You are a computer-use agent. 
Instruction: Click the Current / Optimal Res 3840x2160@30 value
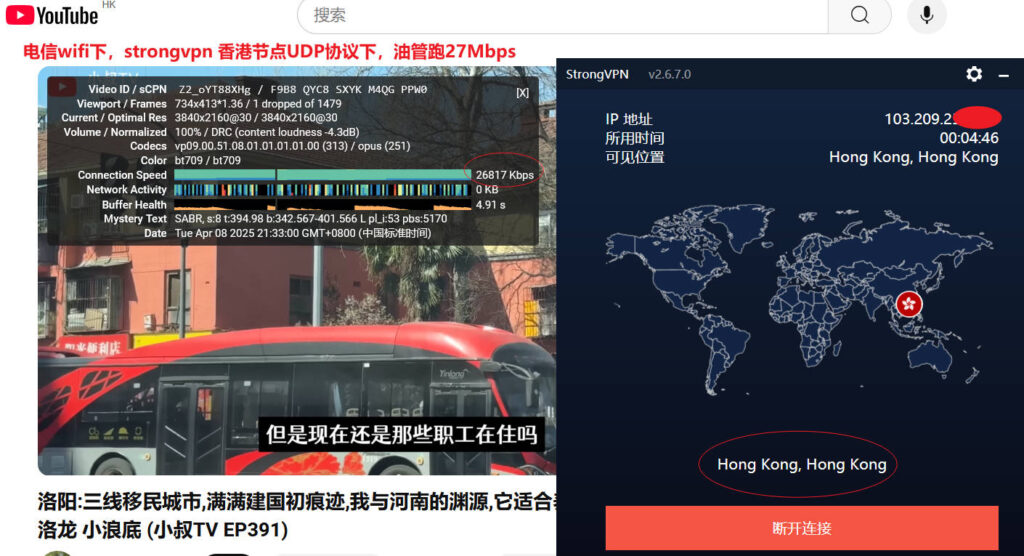(x=256, y=118)
